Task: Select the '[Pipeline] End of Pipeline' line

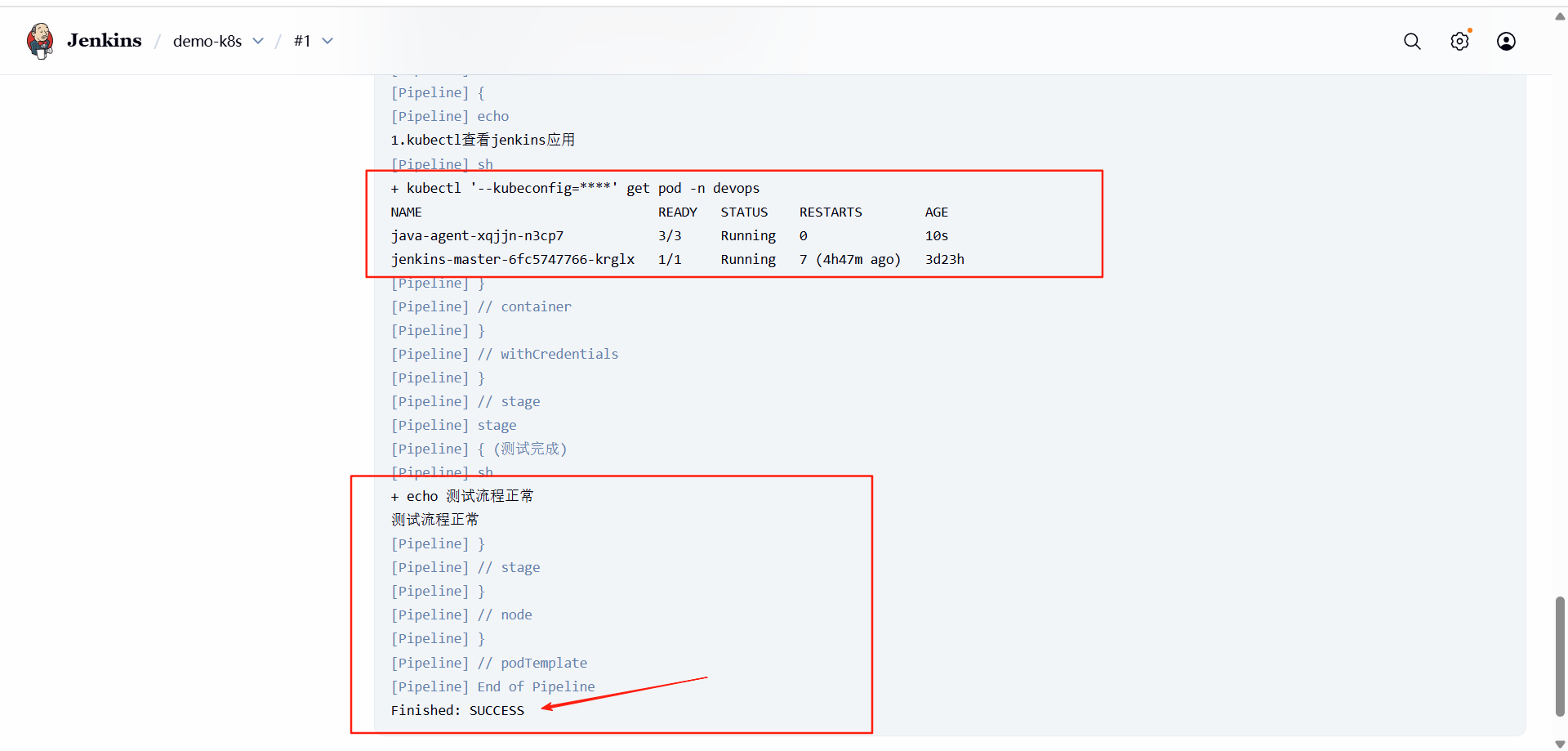Action: click(x=492, y=686)
